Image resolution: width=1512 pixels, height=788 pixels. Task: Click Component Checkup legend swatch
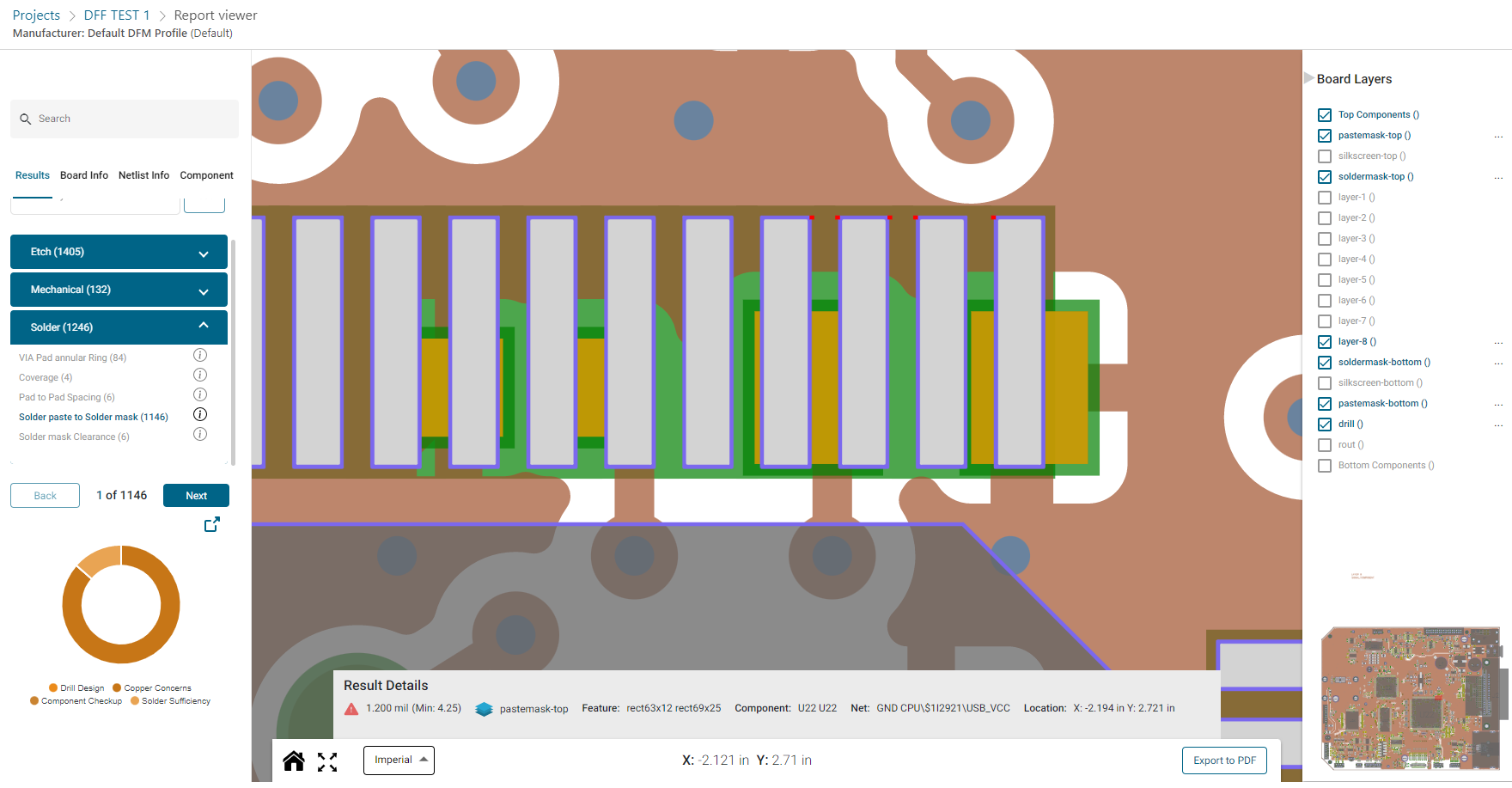(34, 700)
